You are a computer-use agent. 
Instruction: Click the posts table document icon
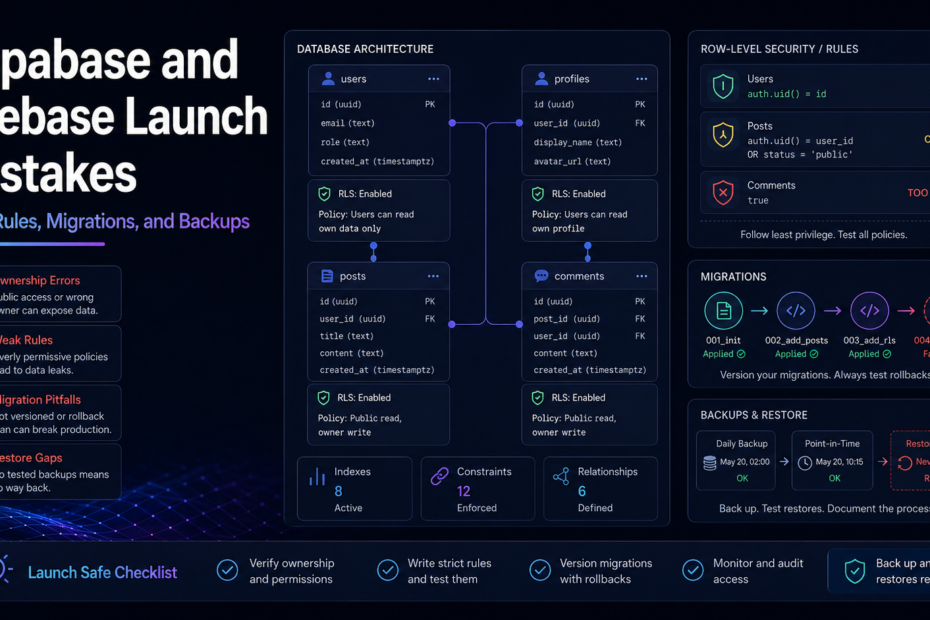tap(327, 276)
